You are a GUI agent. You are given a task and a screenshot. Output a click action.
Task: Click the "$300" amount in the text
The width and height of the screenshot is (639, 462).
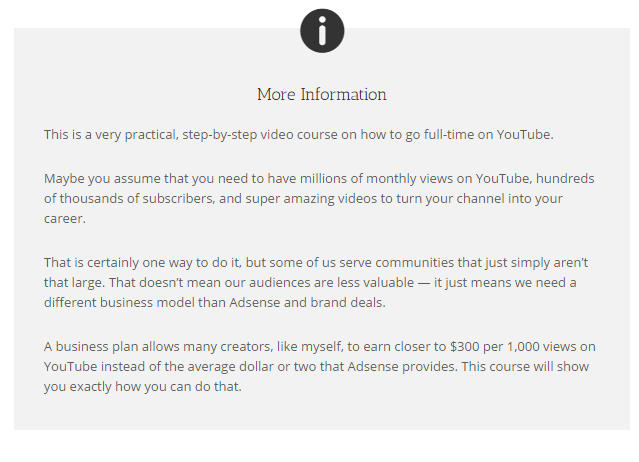[461, 347]
